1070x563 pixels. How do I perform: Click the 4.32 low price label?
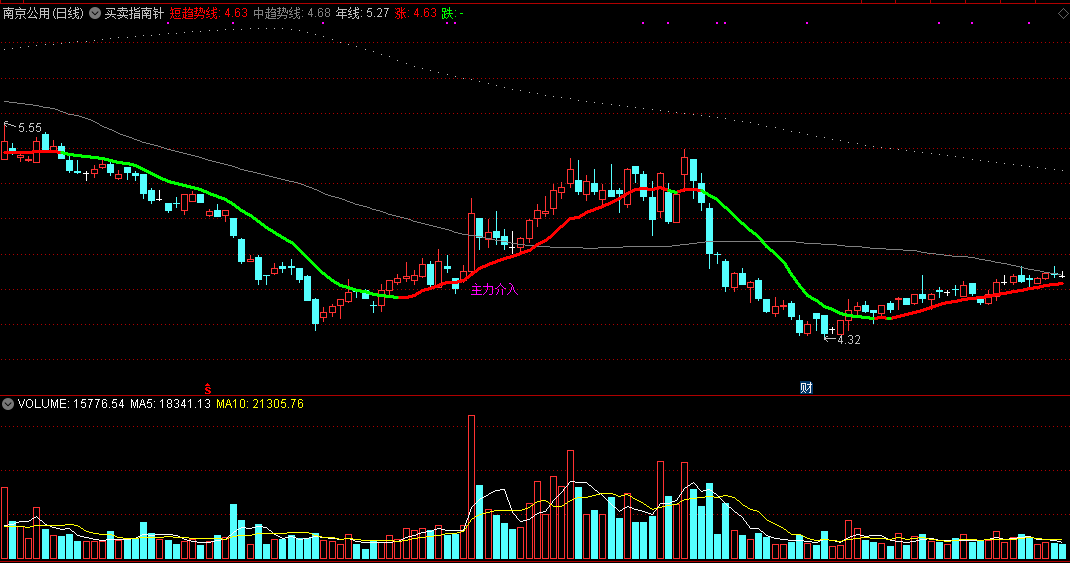click(x=849, y=340)
